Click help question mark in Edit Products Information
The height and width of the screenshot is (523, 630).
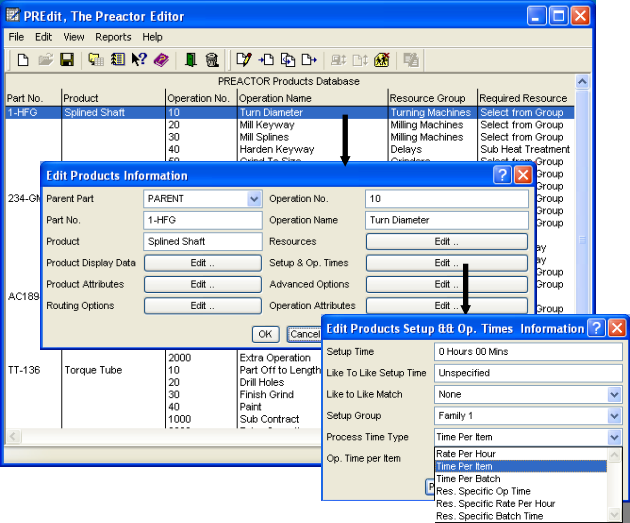502,175
